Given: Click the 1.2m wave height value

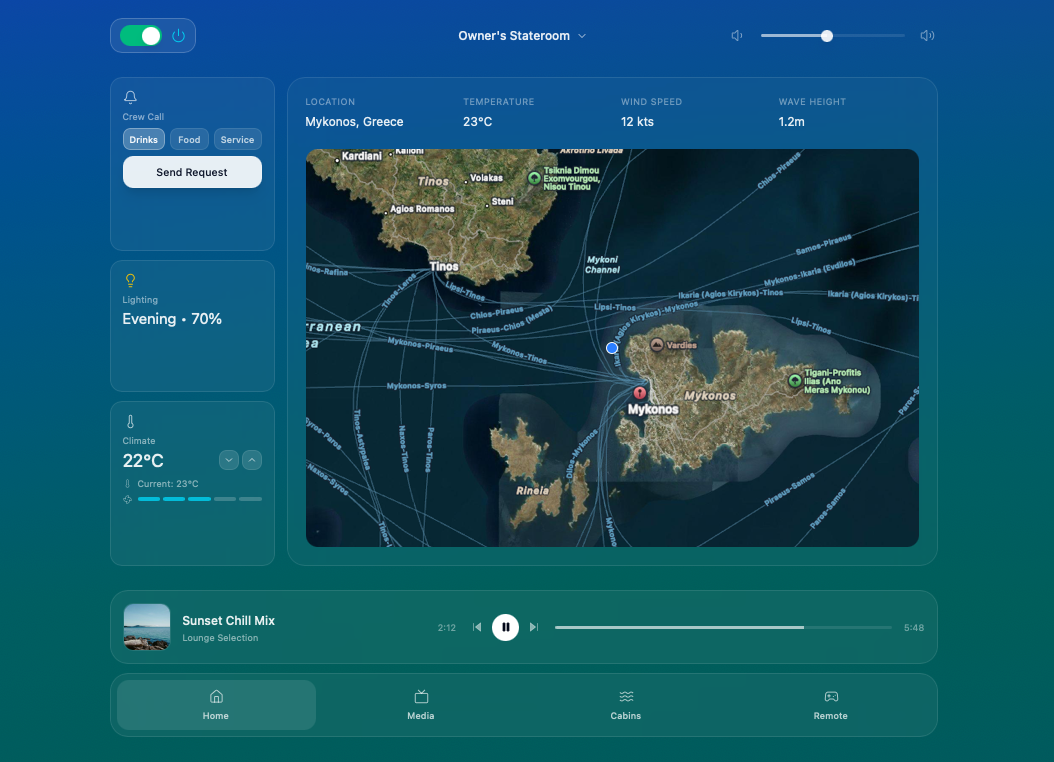Looking at the screenshot, I should 791,122.
